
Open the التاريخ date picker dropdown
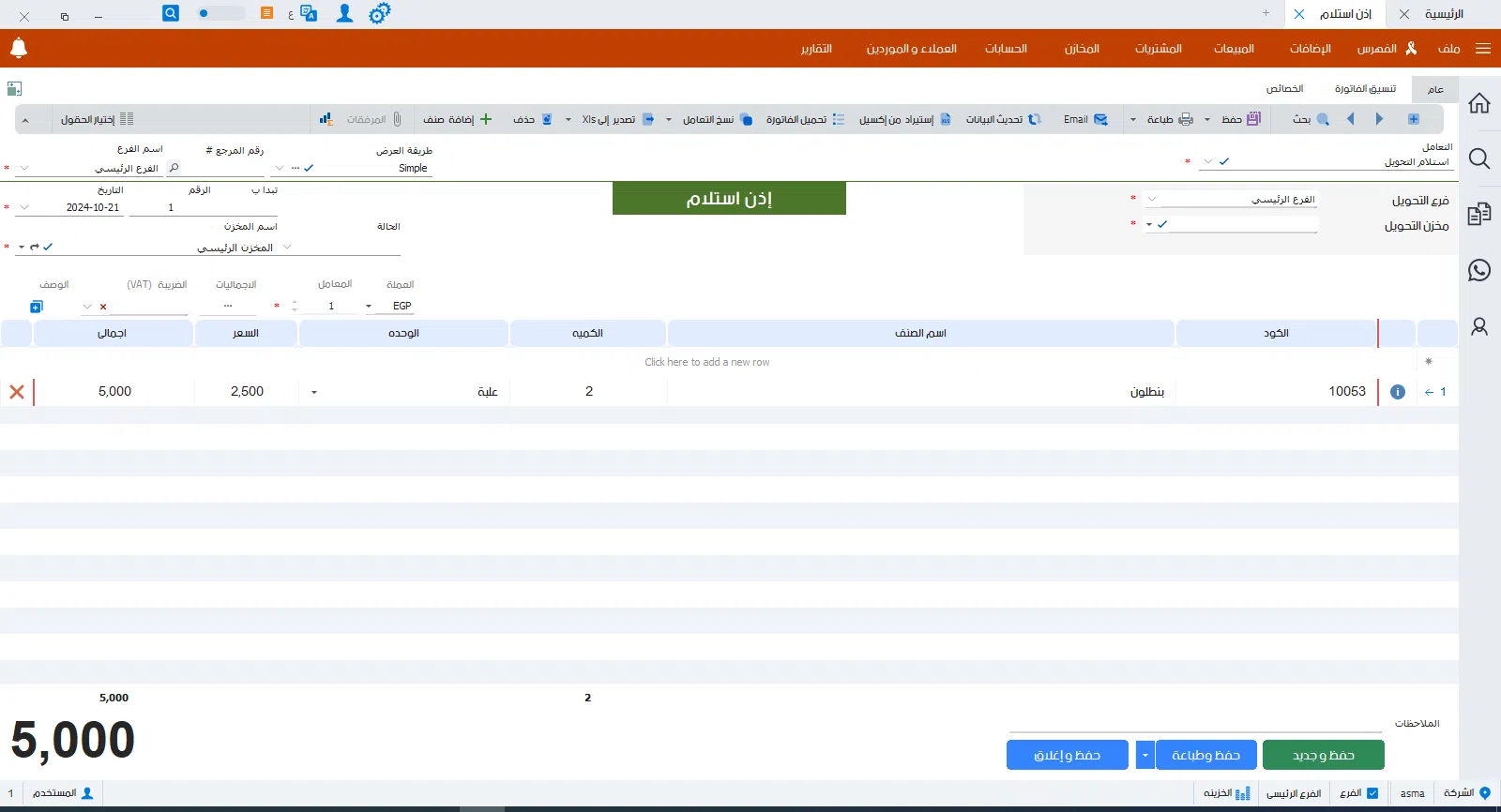click(24, 207)
